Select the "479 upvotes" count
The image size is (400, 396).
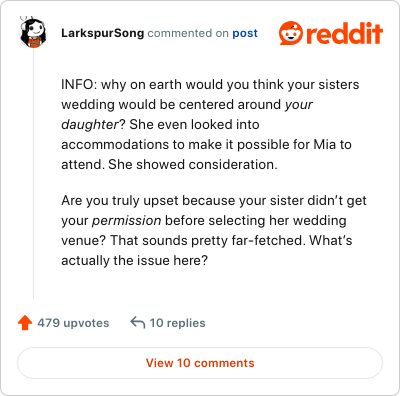point(73,323)
